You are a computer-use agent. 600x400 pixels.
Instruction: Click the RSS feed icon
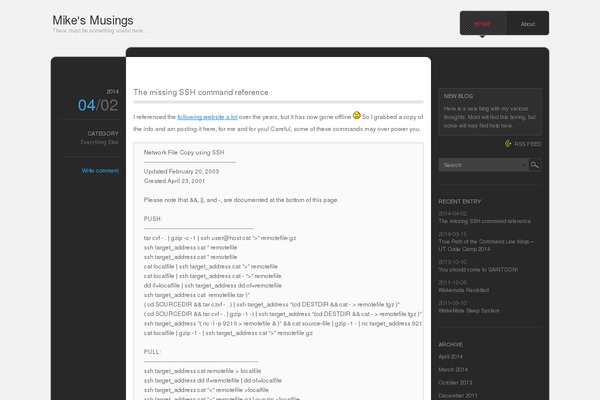coord(508,144)
